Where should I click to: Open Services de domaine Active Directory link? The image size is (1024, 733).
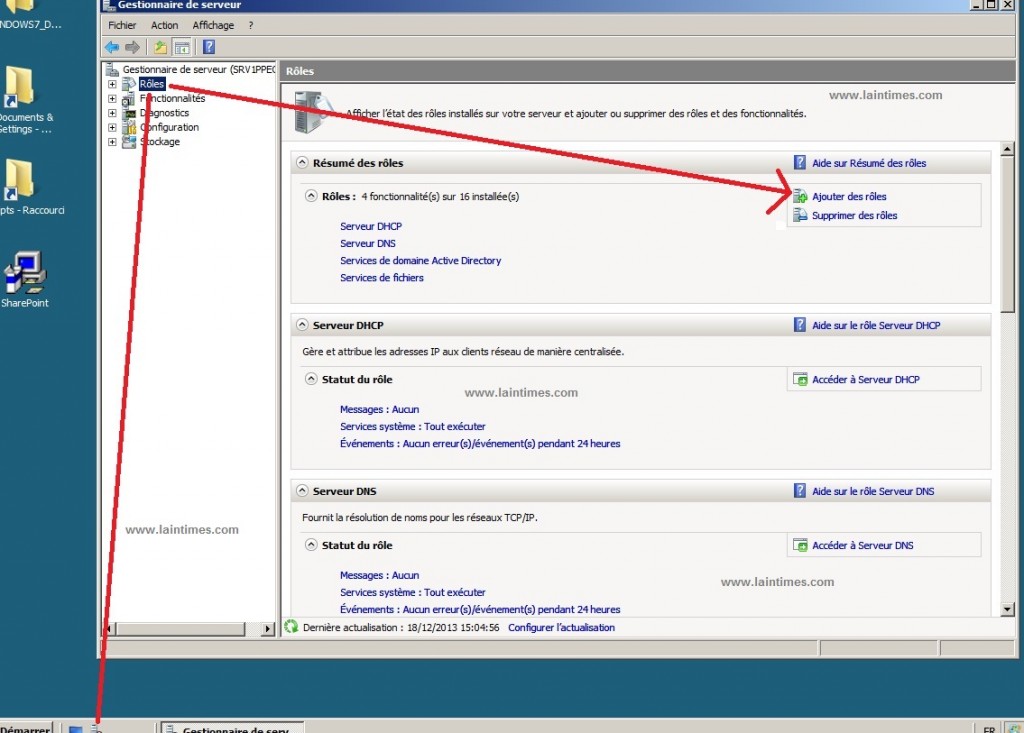[421, 260]
